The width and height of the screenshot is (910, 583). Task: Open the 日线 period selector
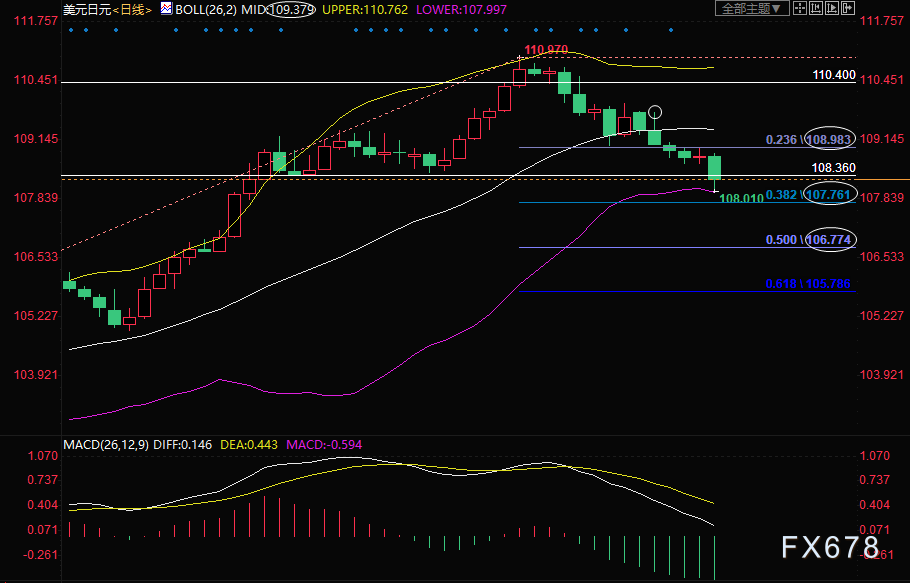pyautogui.click(x=131, y=9)
